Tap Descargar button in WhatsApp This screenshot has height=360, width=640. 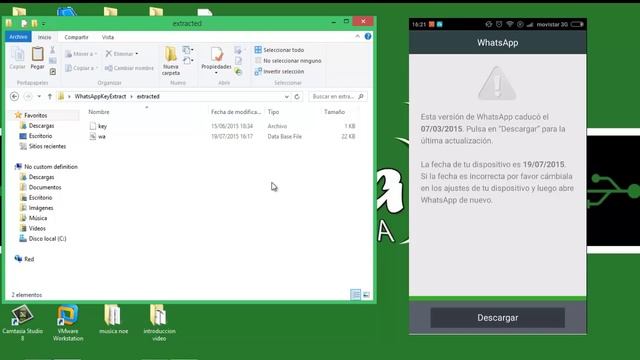(x=498, y=318)
